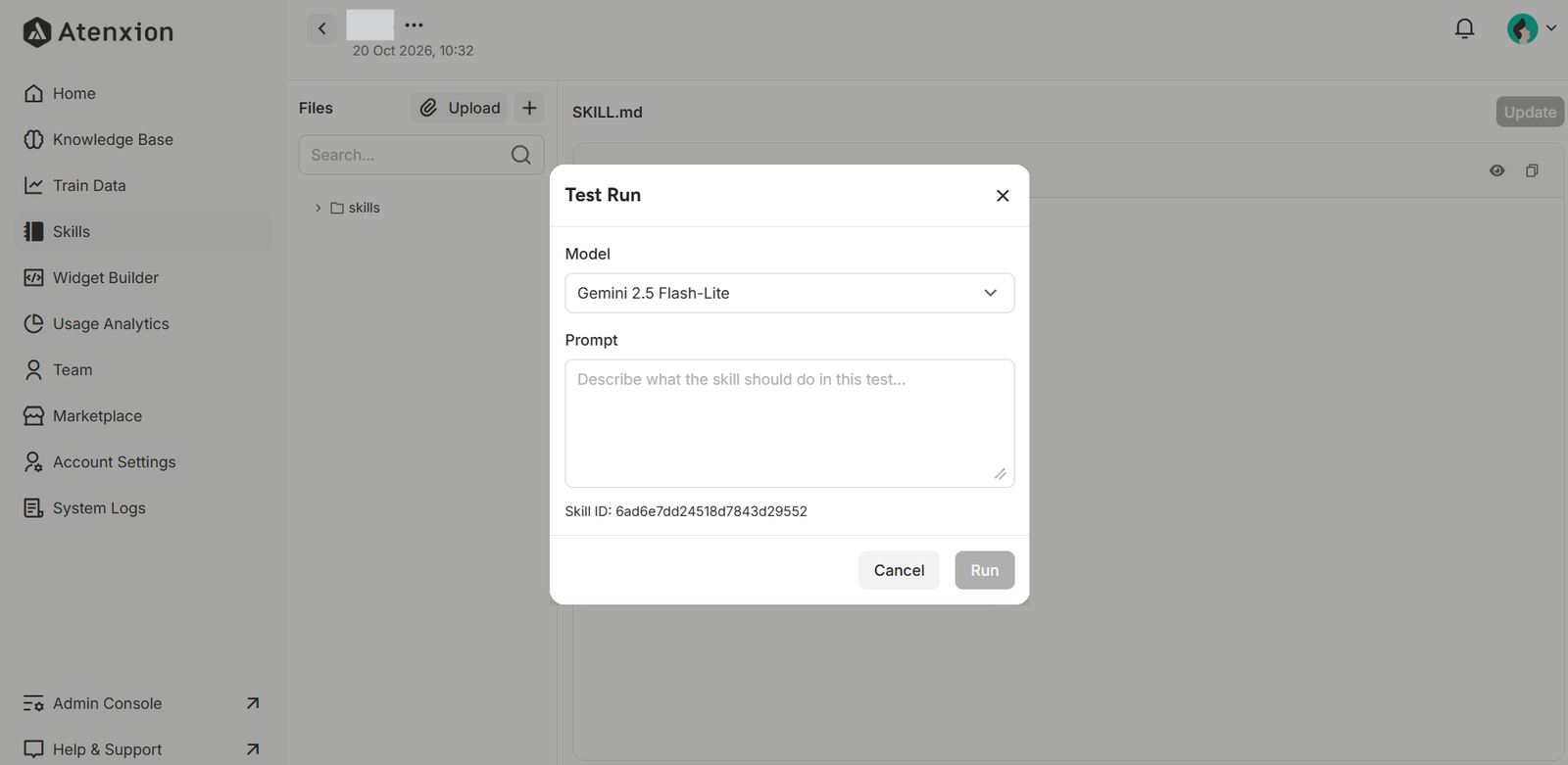View Usage Analytics
This screenshot has height=765, width=1568.
[145, 323]
